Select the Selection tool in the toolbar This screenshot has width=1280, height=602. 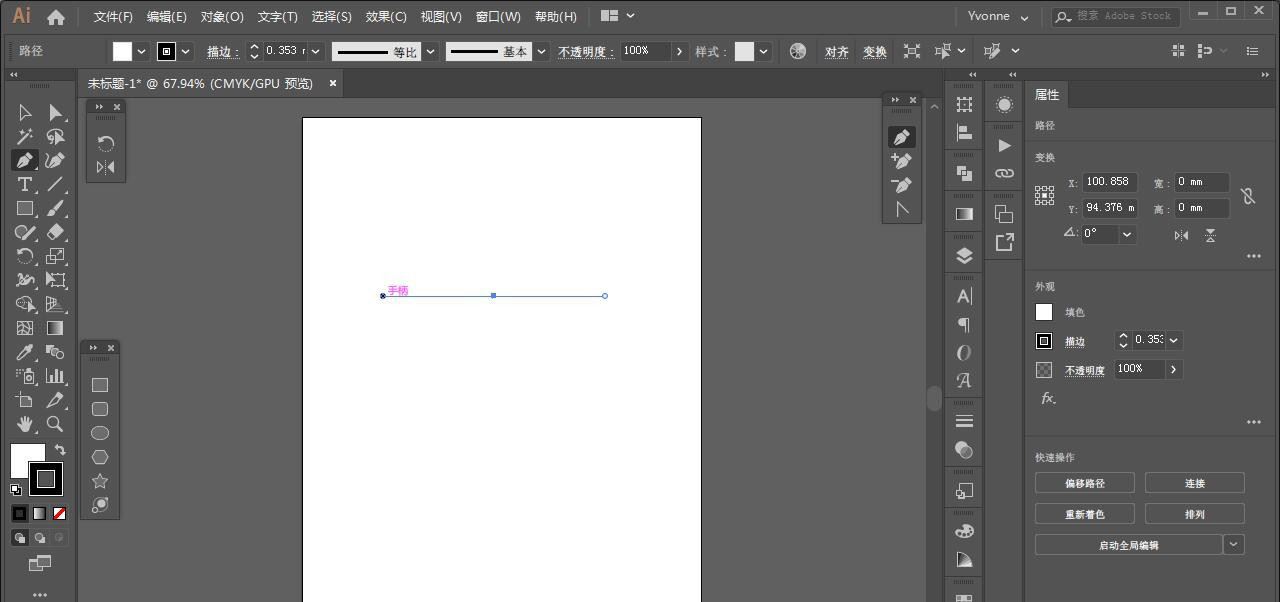[x=25, y=112]
